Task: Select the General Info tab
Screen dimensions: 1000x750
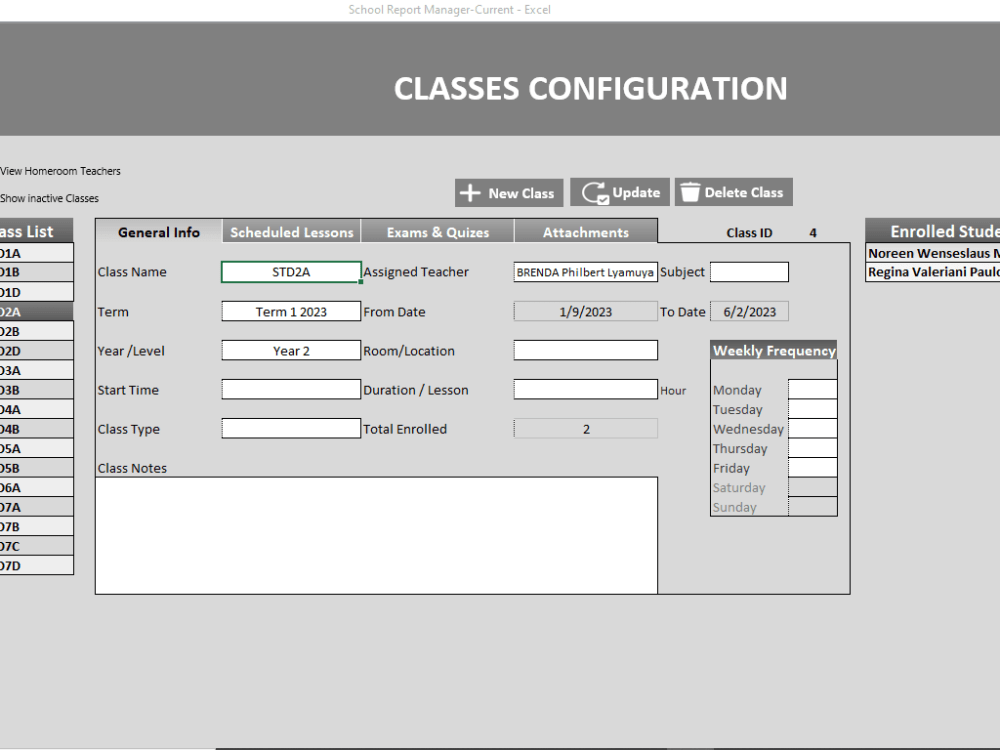Action: (x=157, y=231)
